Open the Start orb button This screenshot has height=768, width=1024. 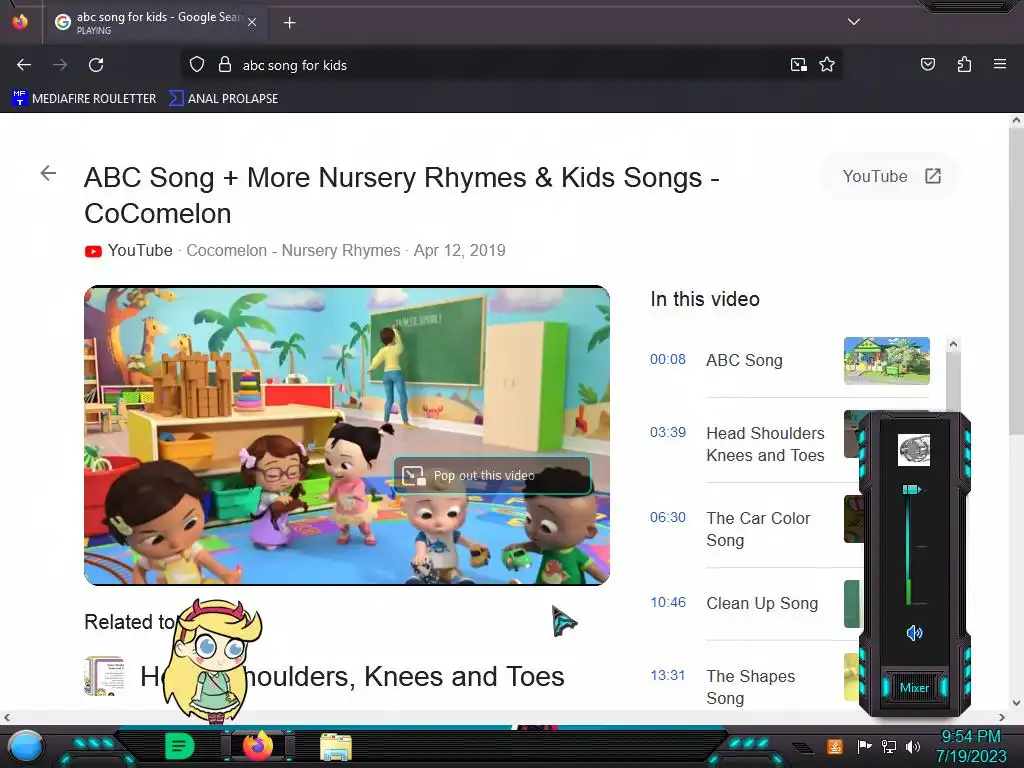click(26, 746)
